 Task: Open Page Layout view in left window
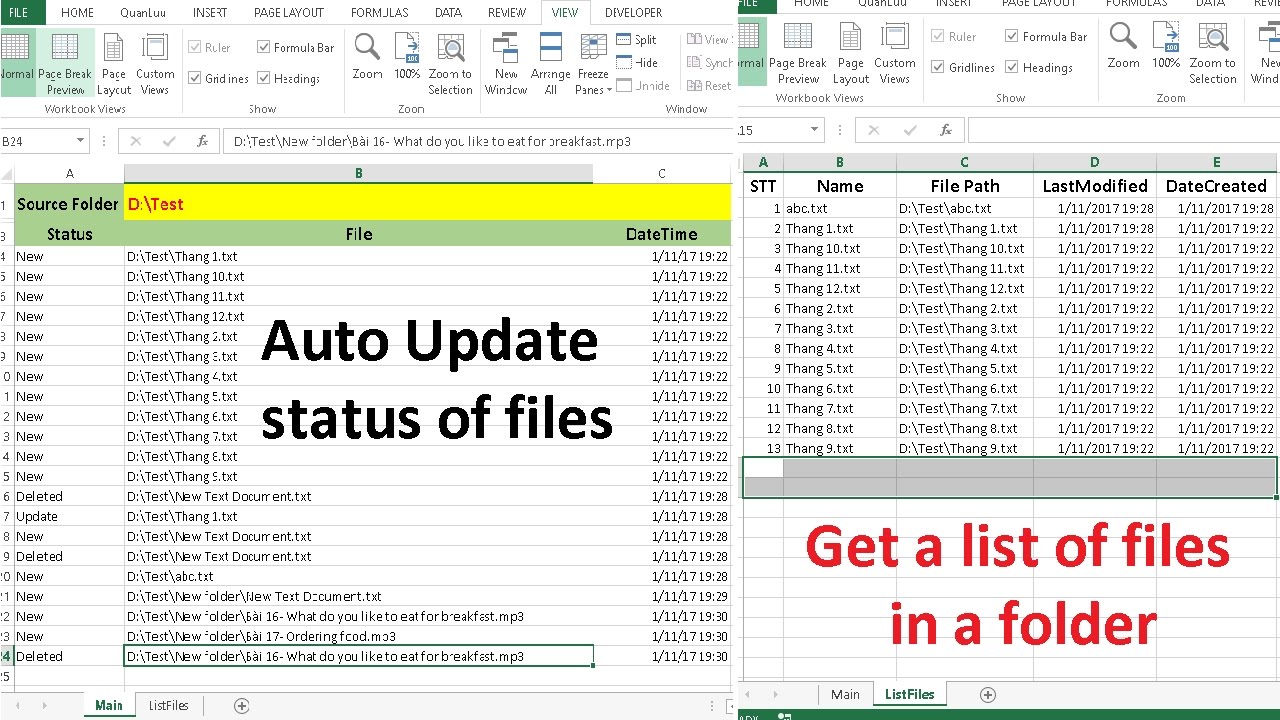pos(114,64)
